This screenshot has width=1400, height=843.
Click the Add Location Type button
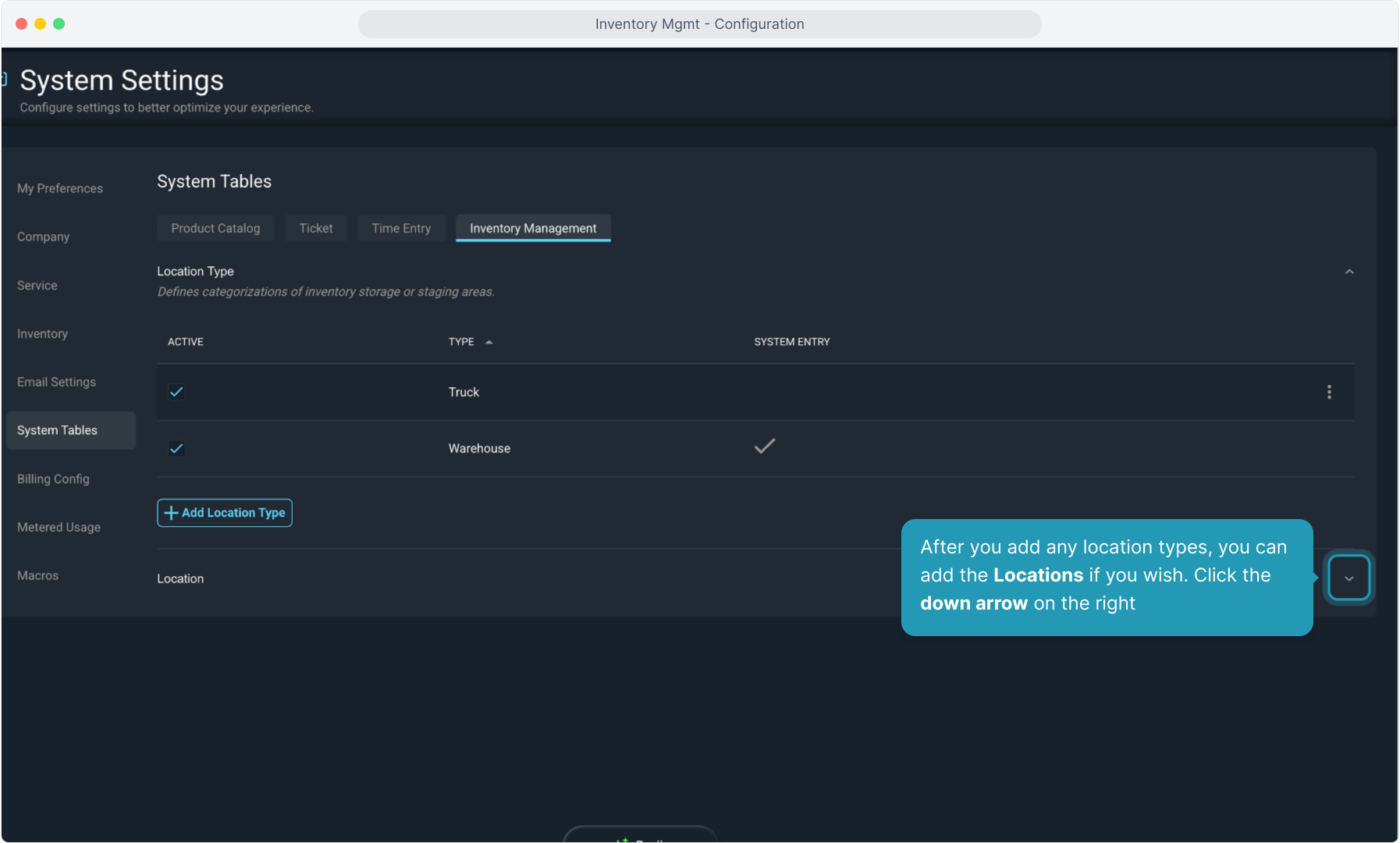[x=225, y=513]
